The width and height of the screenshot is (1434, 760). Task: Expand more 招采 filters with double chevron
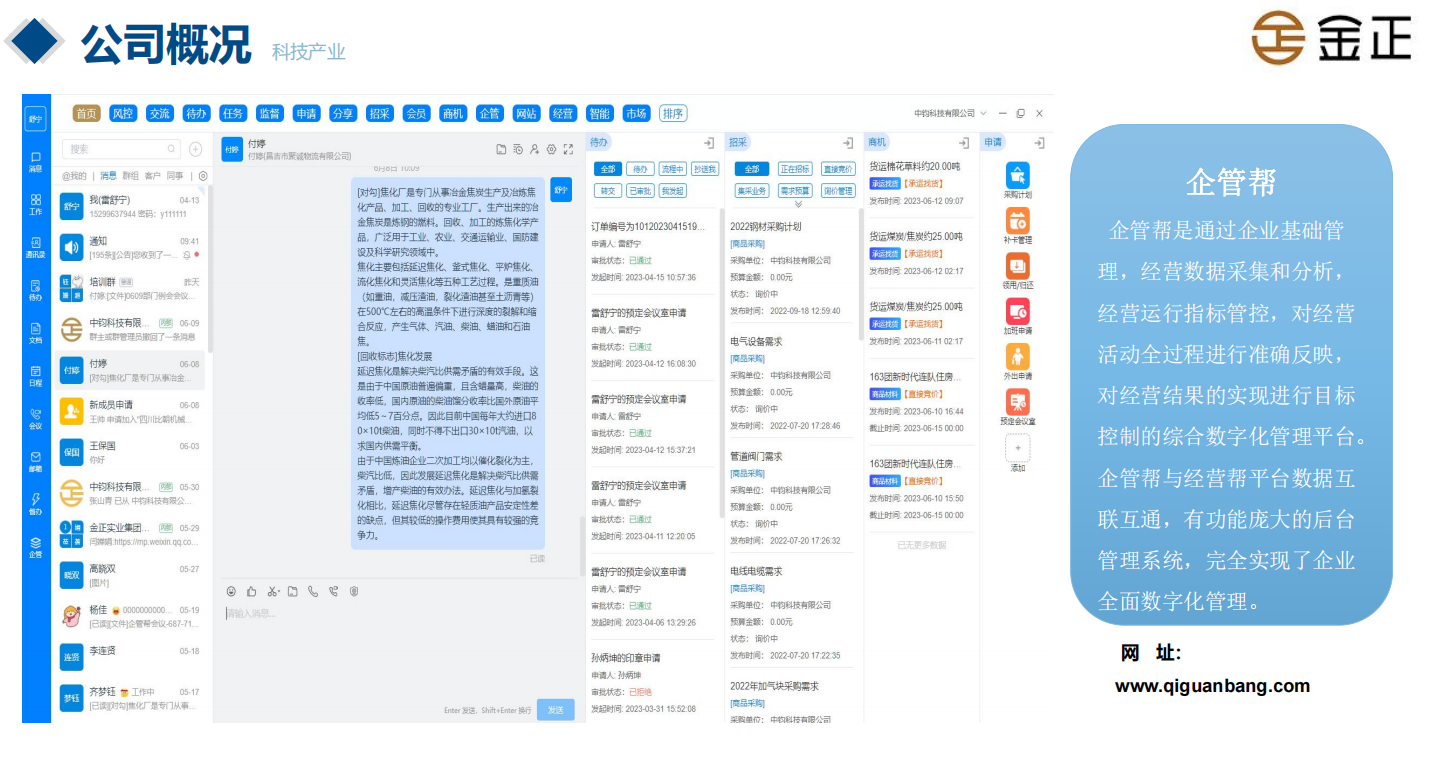coord(797,204)
